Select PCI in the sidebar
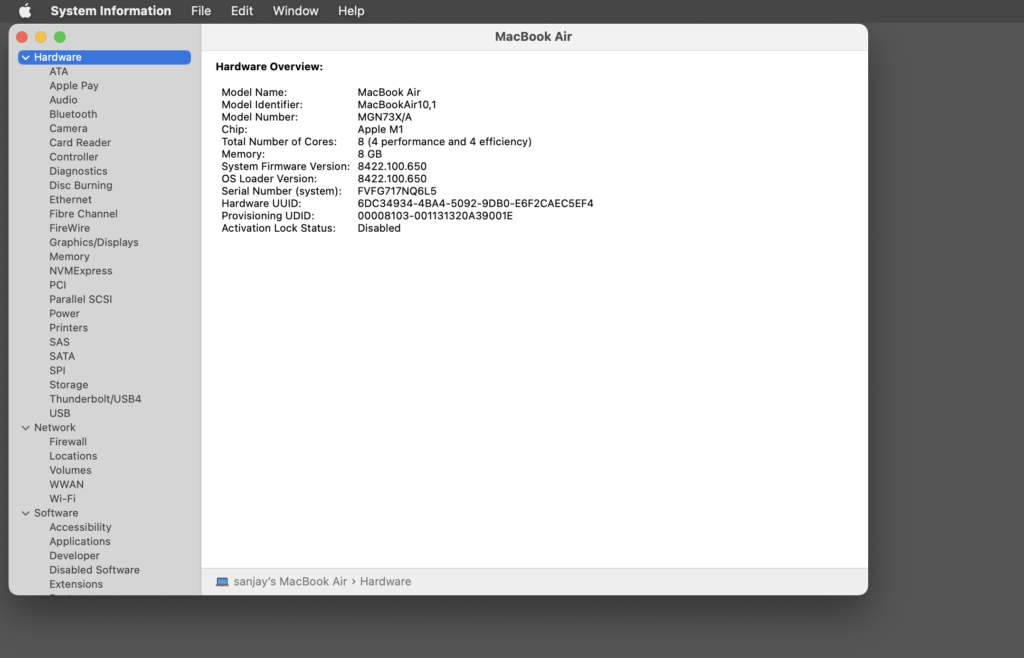The width and height of the screenshot is (1024, 658). pos(57,285)
